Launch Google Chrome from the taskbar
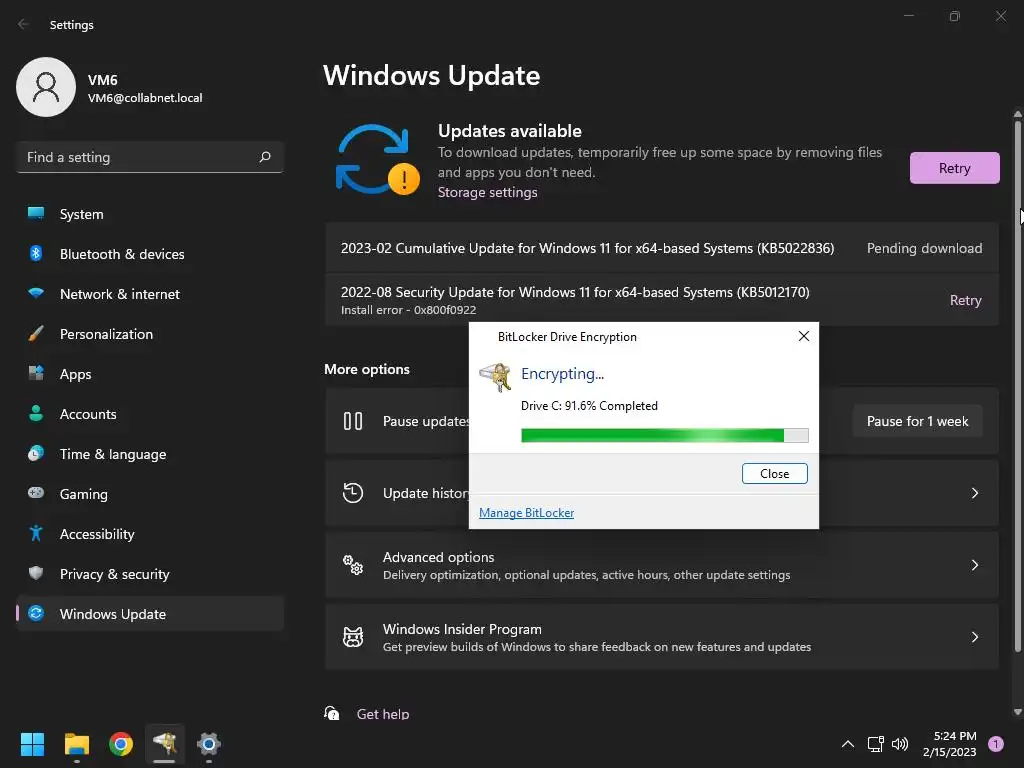 [121, 744]
